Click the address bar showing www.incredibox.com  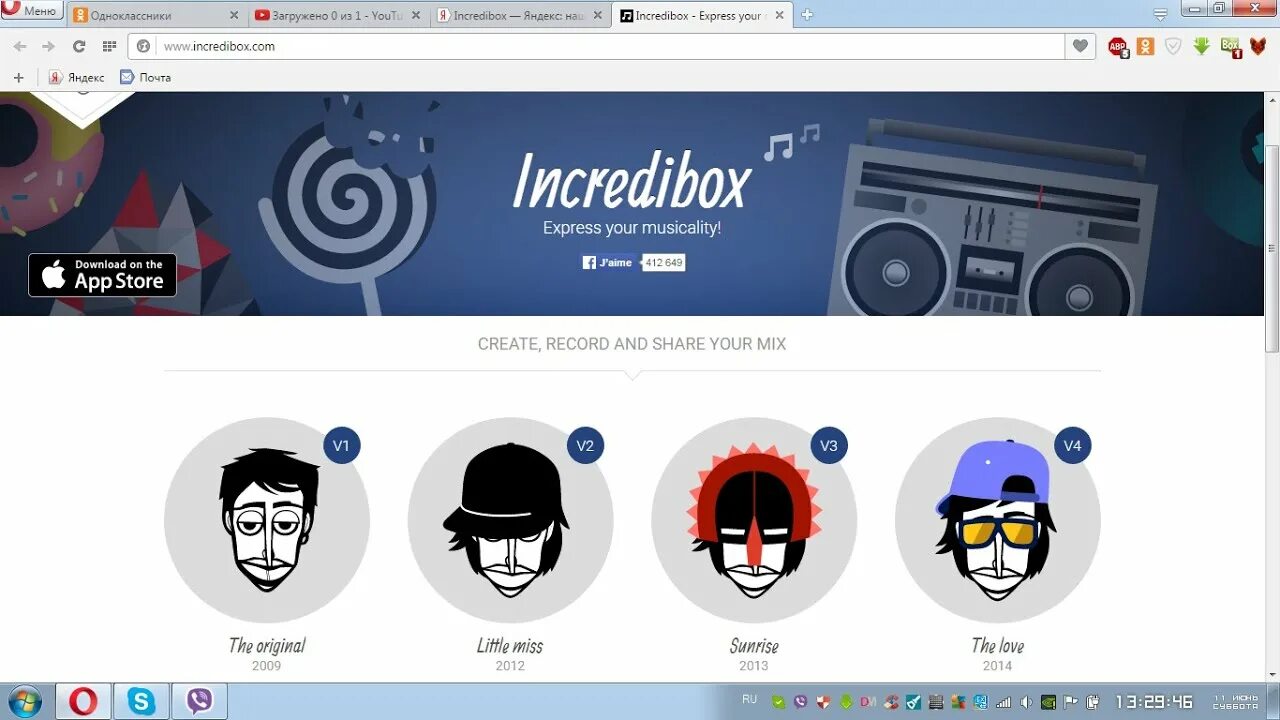[596, 46]
